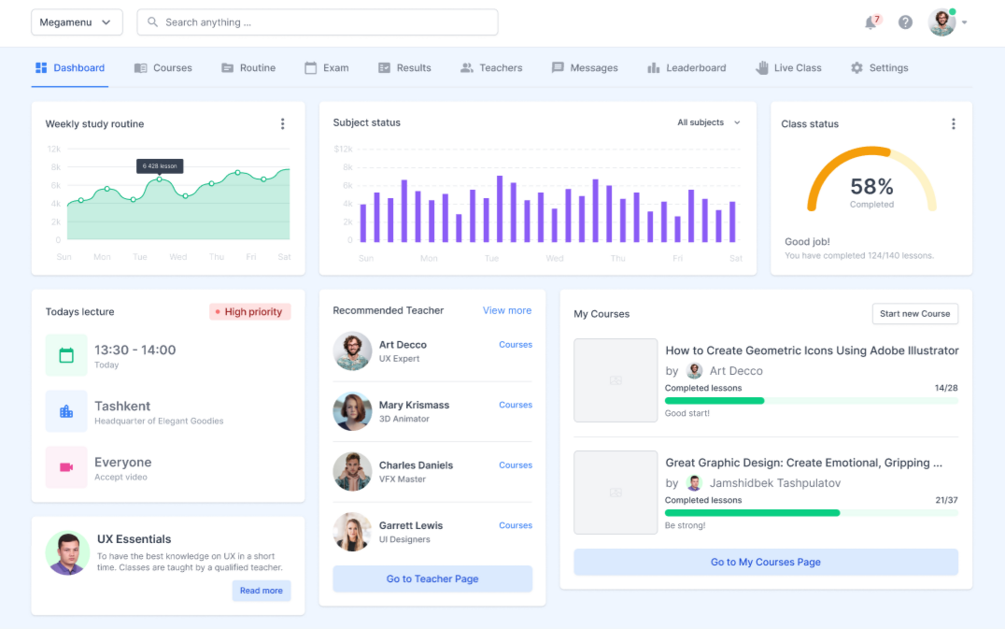Image resolution: width=1005 pixels, height=629 pixels.
Task: Open the Great Graphic Design course thumbnail
Action: pyautogui.click(x=615, y=492)
